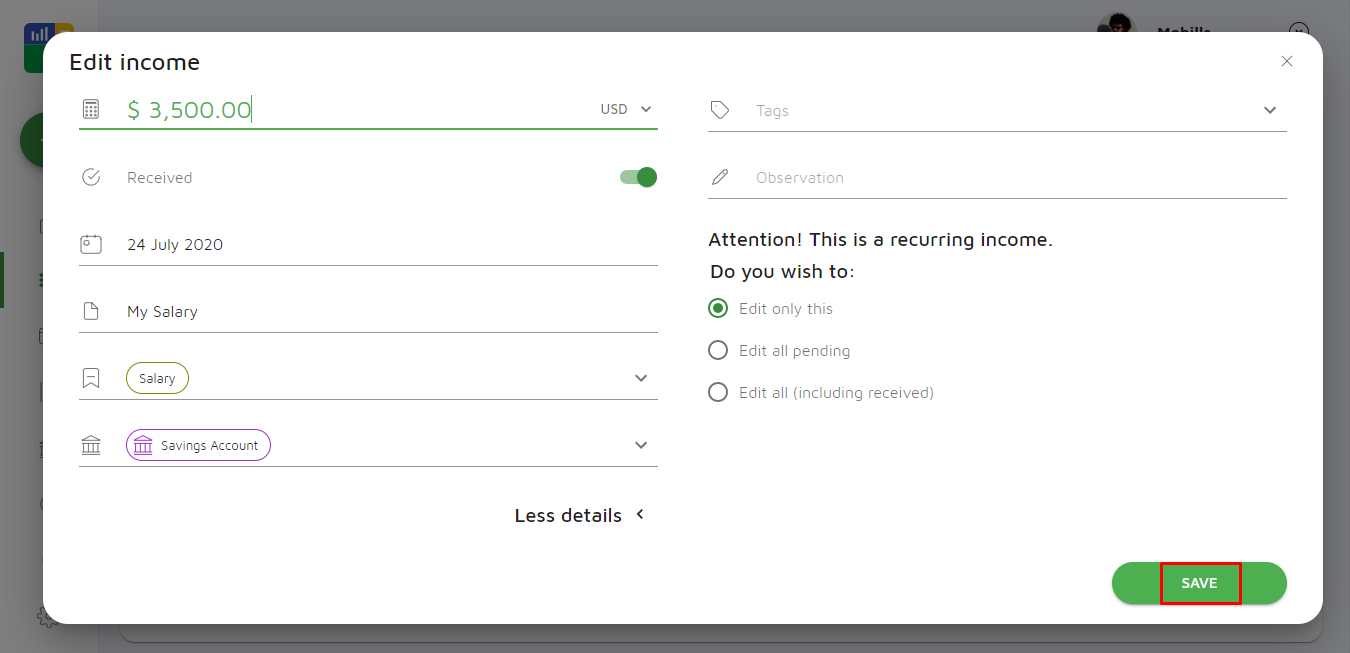Click the pencil icon beside Observation
The height and width of the screenshot is (653, 1350).
click(719, 177)
